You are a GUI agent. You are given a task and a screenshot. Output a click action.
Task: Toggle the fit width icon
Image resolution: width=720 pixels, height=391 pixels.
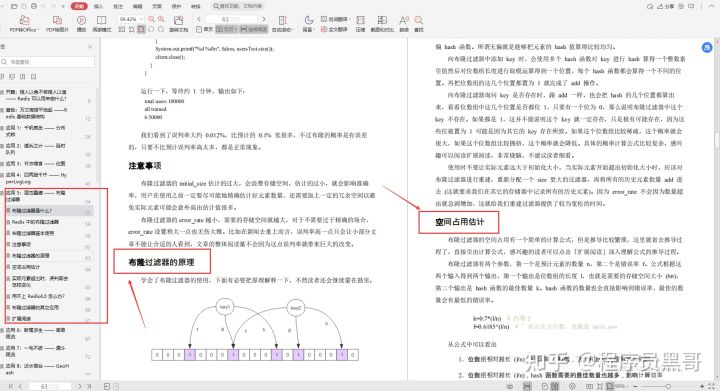(141, 29)
